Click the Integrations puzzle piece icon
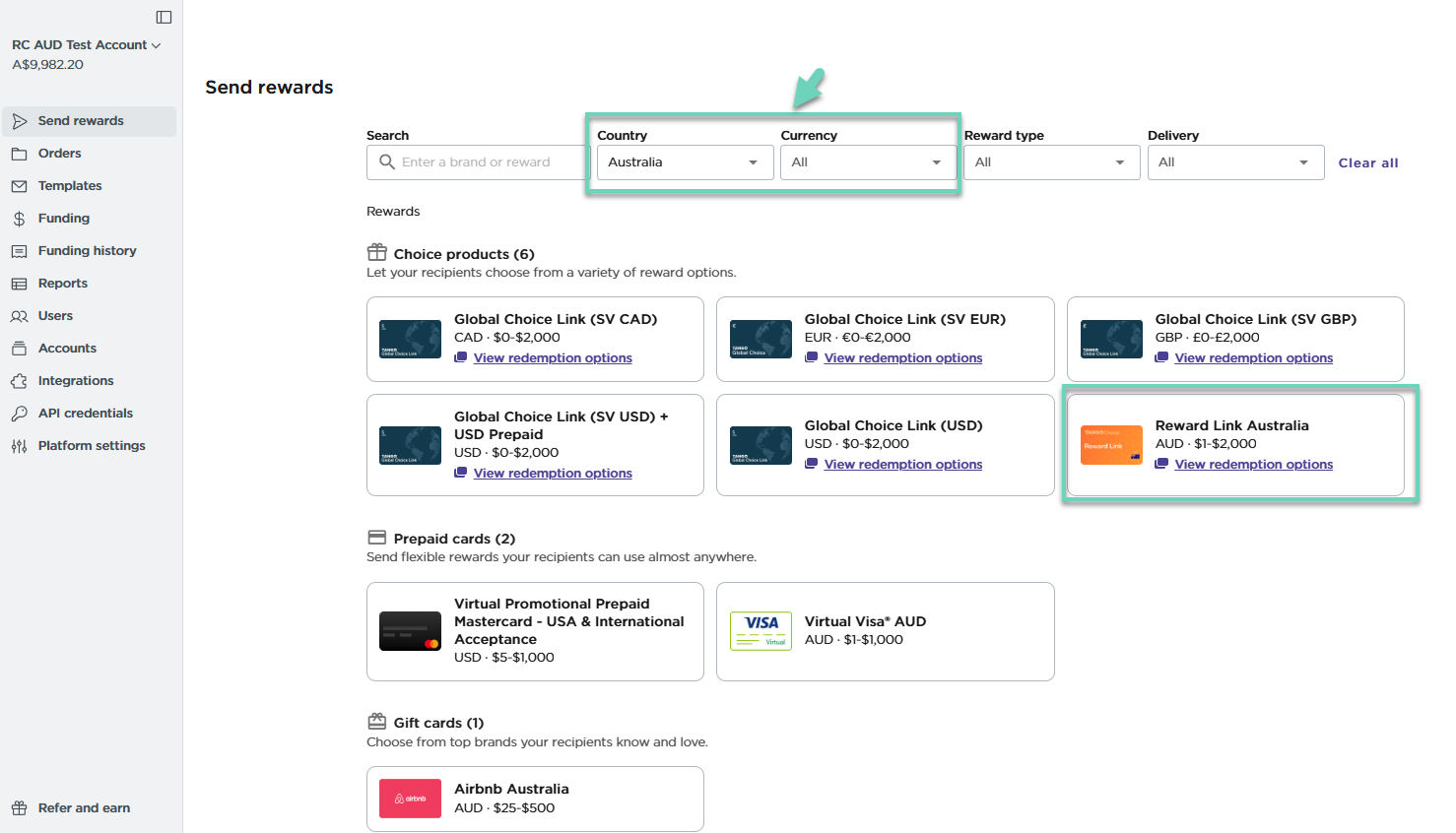The width and height of the screenshot is (1456, 833). click(20, 381)
